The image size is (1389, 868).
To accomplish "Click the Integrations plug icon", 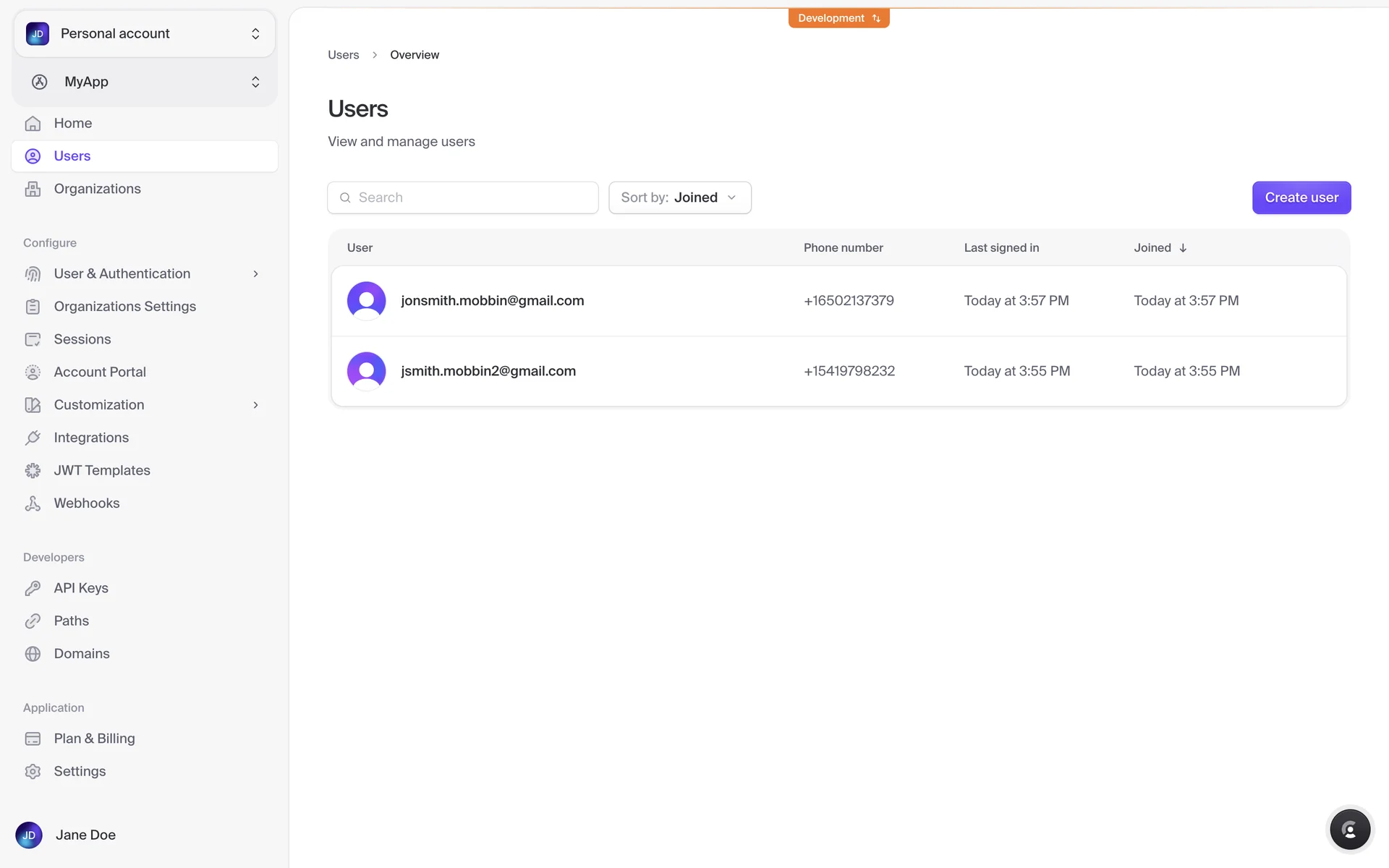I will [33, 438].
